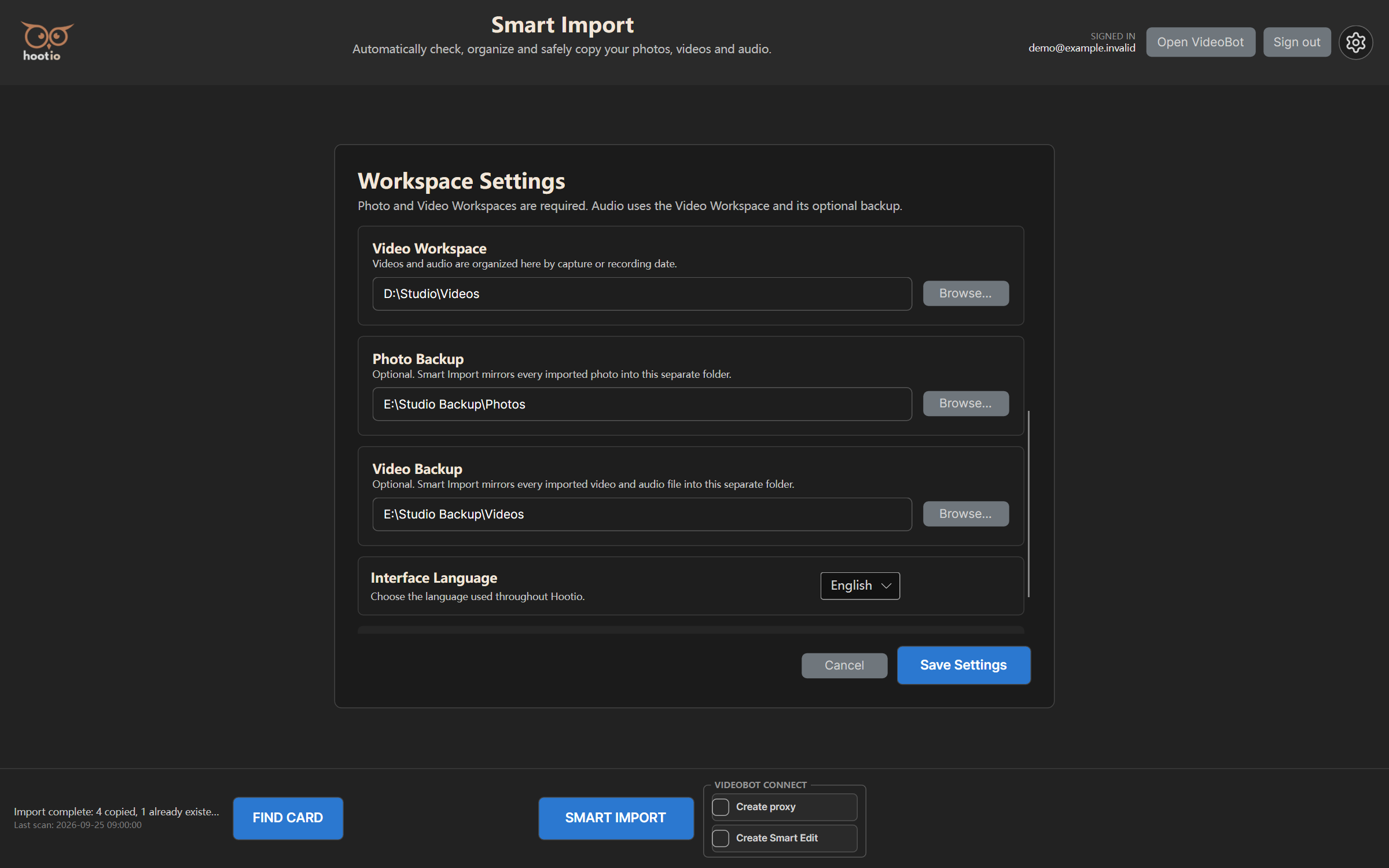This screenshot has width=1389, height=868.
Task: Click Browse for Video Workspace
Action: click(965, 293)
